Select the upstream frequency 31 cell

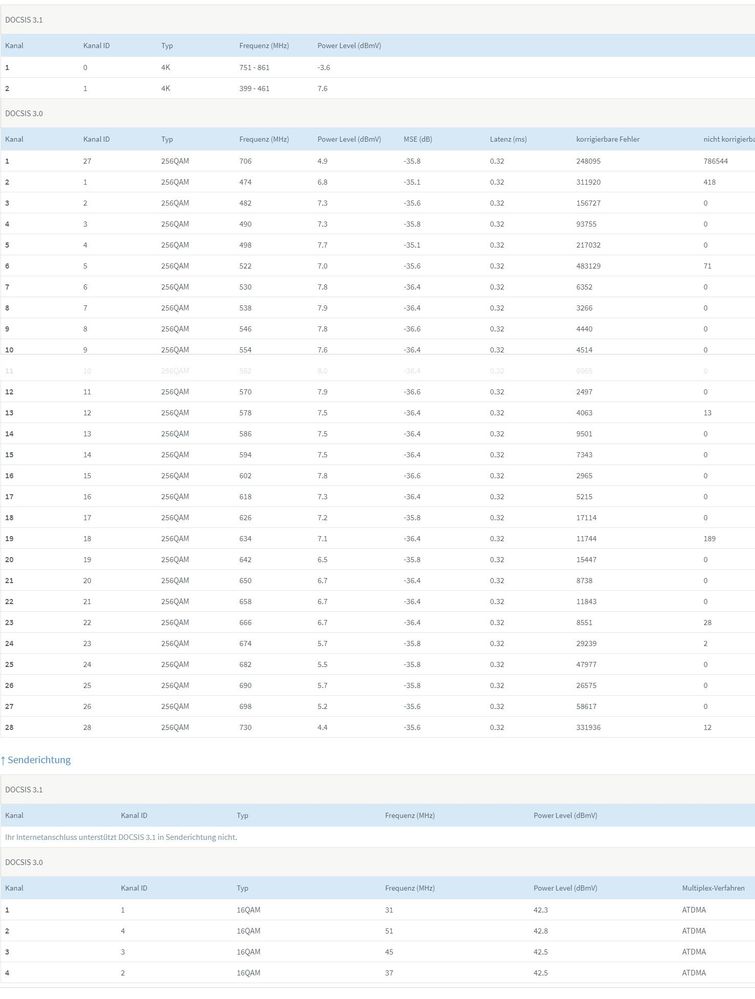tap(389, 910)
